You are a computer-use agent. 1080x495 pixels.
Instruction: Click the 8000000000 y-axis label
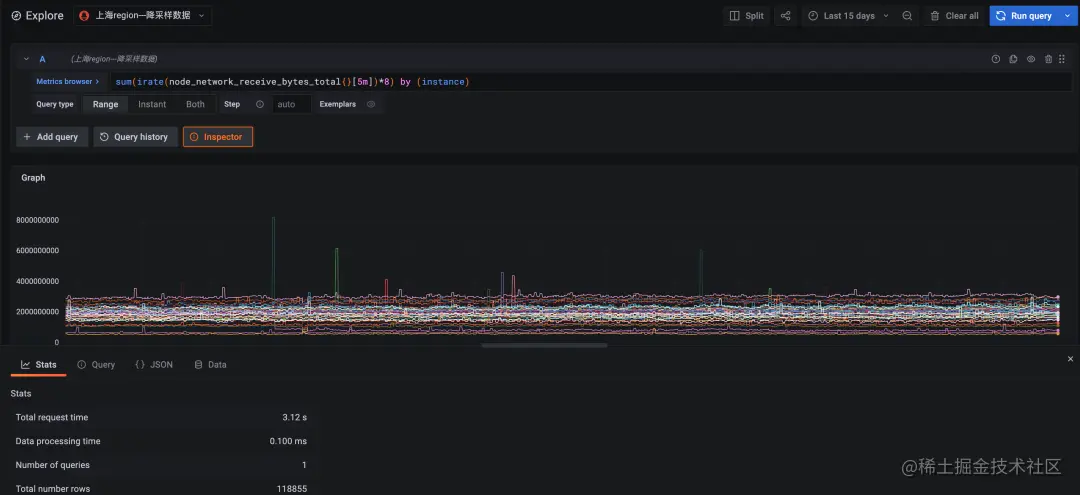tap(37, 220)
